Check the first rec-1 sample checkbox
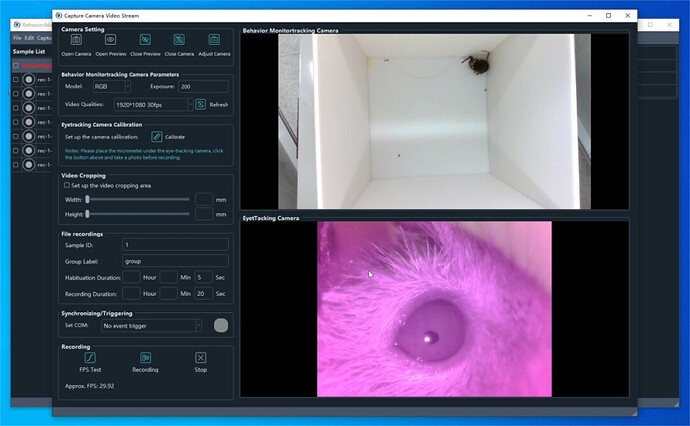 tap(16, 79)
